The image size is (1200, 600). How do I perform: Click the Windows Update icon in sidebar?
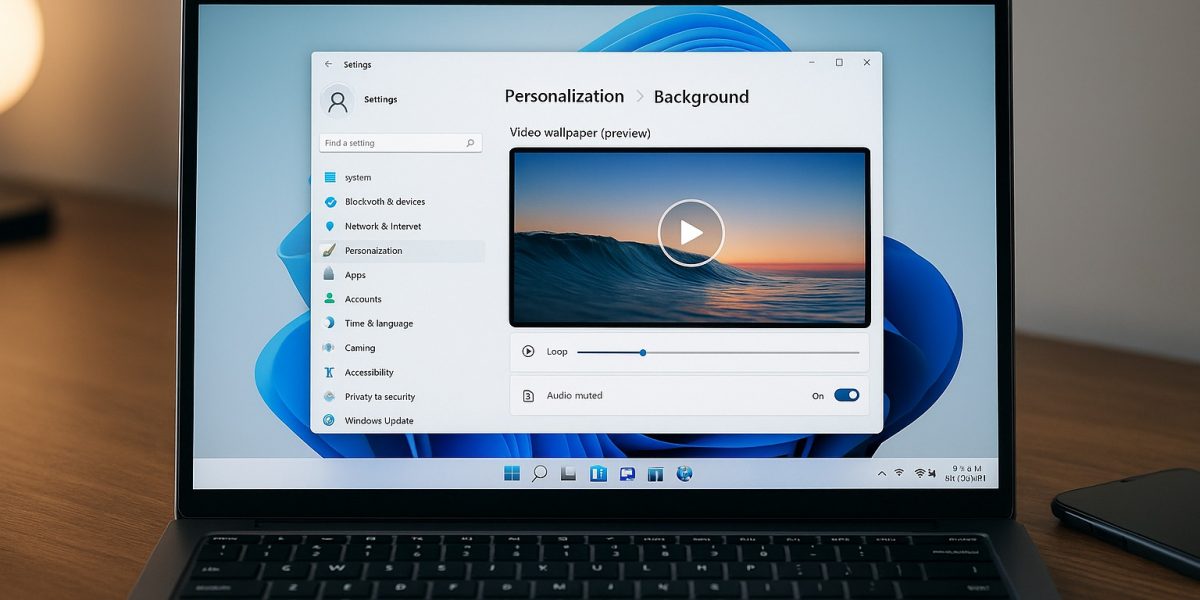tap(328, 421)
